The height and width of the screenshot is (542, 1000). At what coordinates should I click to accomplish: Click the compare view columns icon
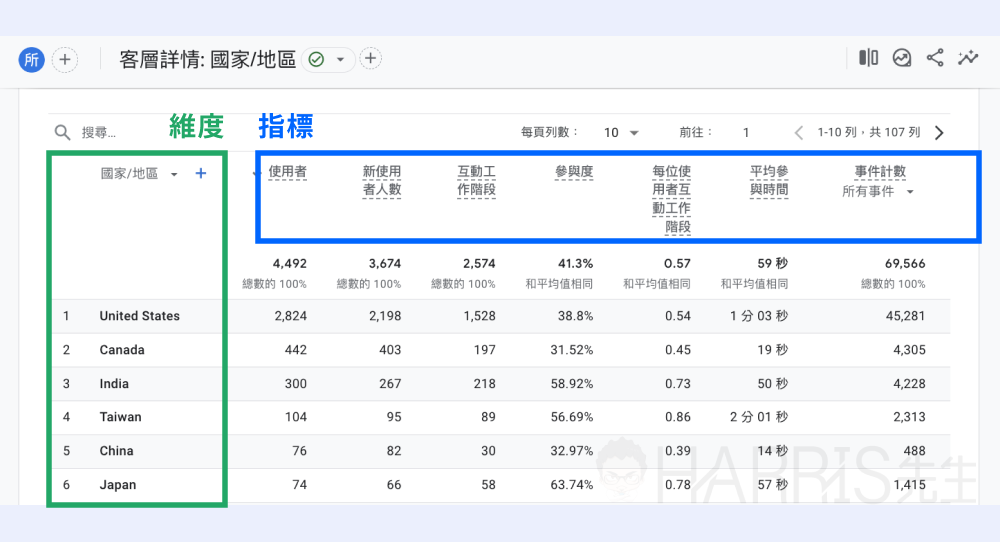point(868,58)
